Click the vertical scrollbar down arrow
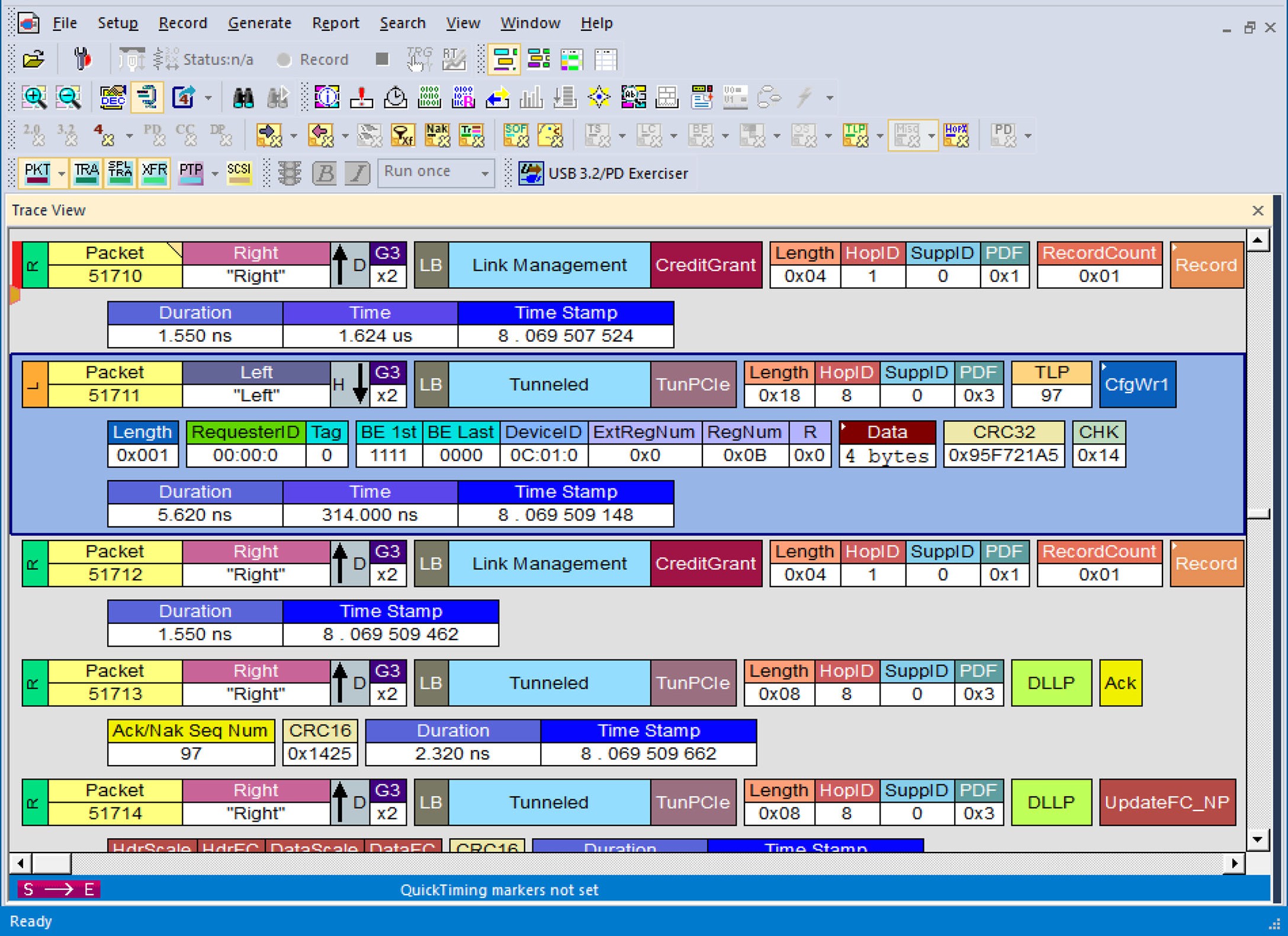The height and width of the screenshot is (936, 1288). pyautogui.click(x=1258, y=839)
